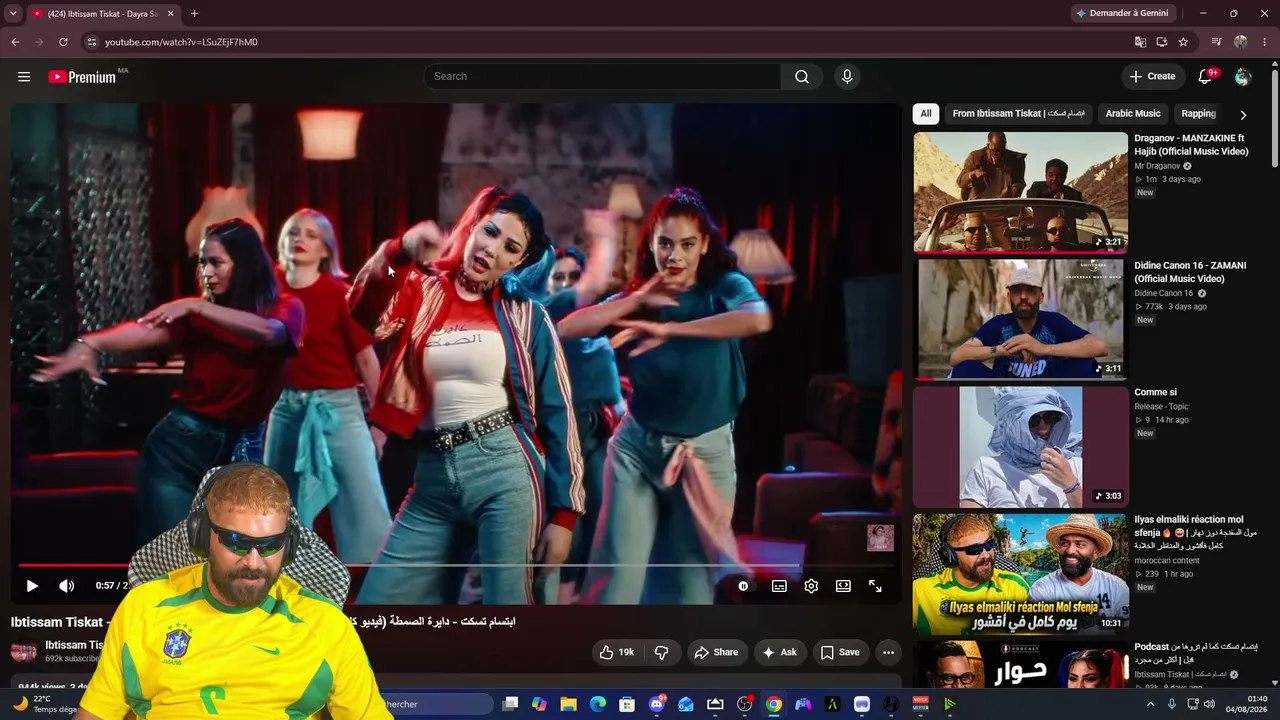Open Chrome media controls icon
Viewport: 1280px width, 720px height.
coord(1216,42)
